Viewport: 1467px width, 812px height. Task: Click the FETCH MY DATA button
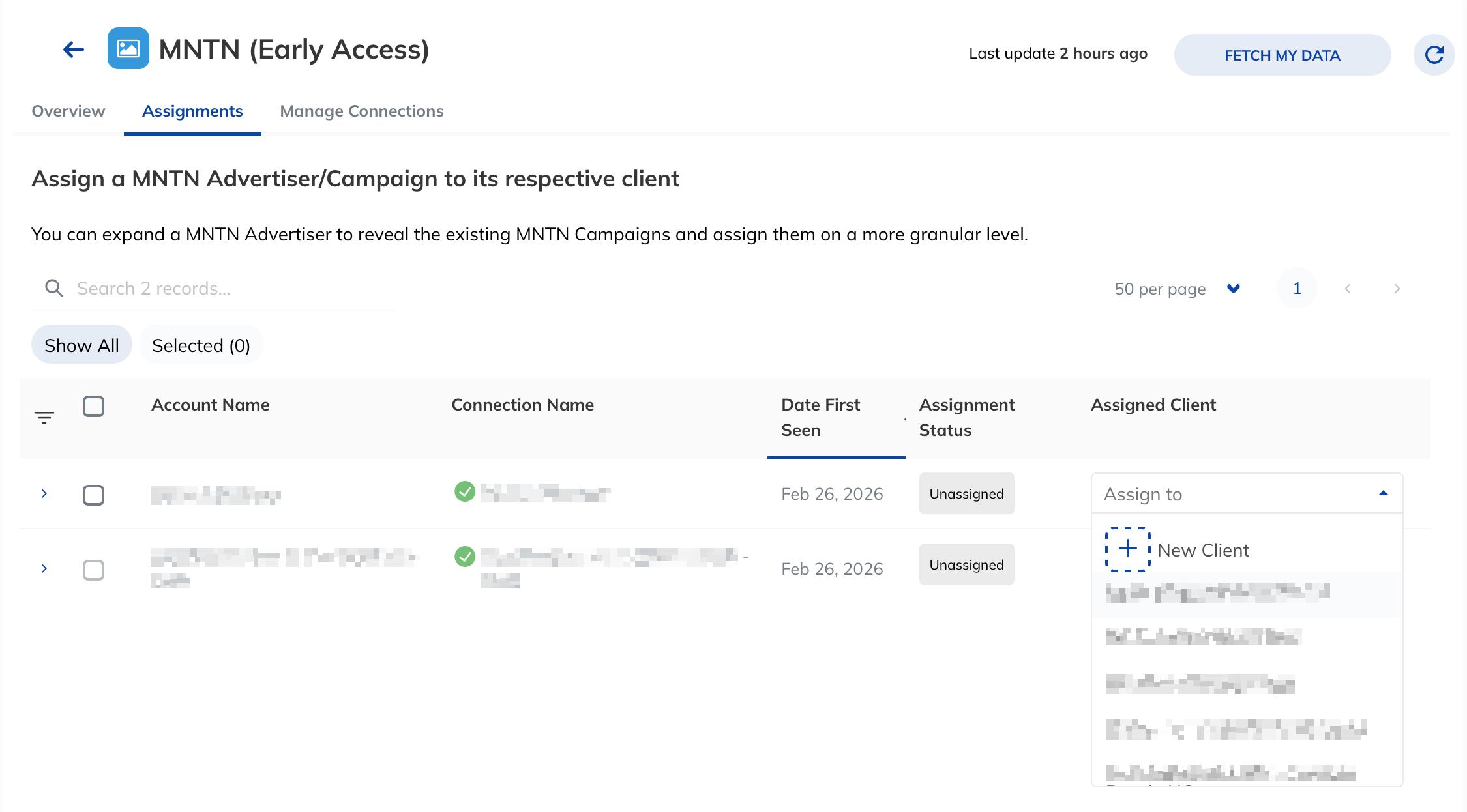click(1282, 55)
